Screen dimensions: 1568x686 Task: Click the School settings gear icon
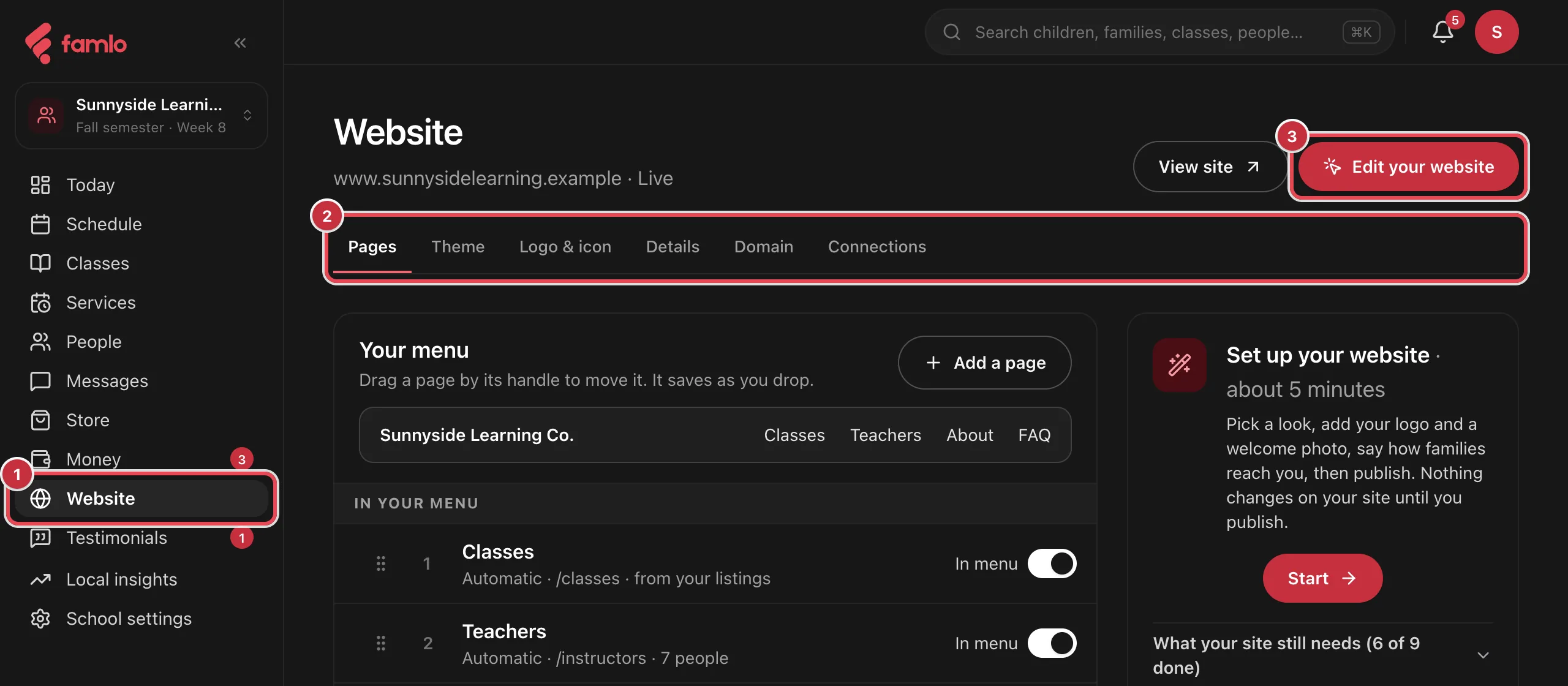coord(40,619)
